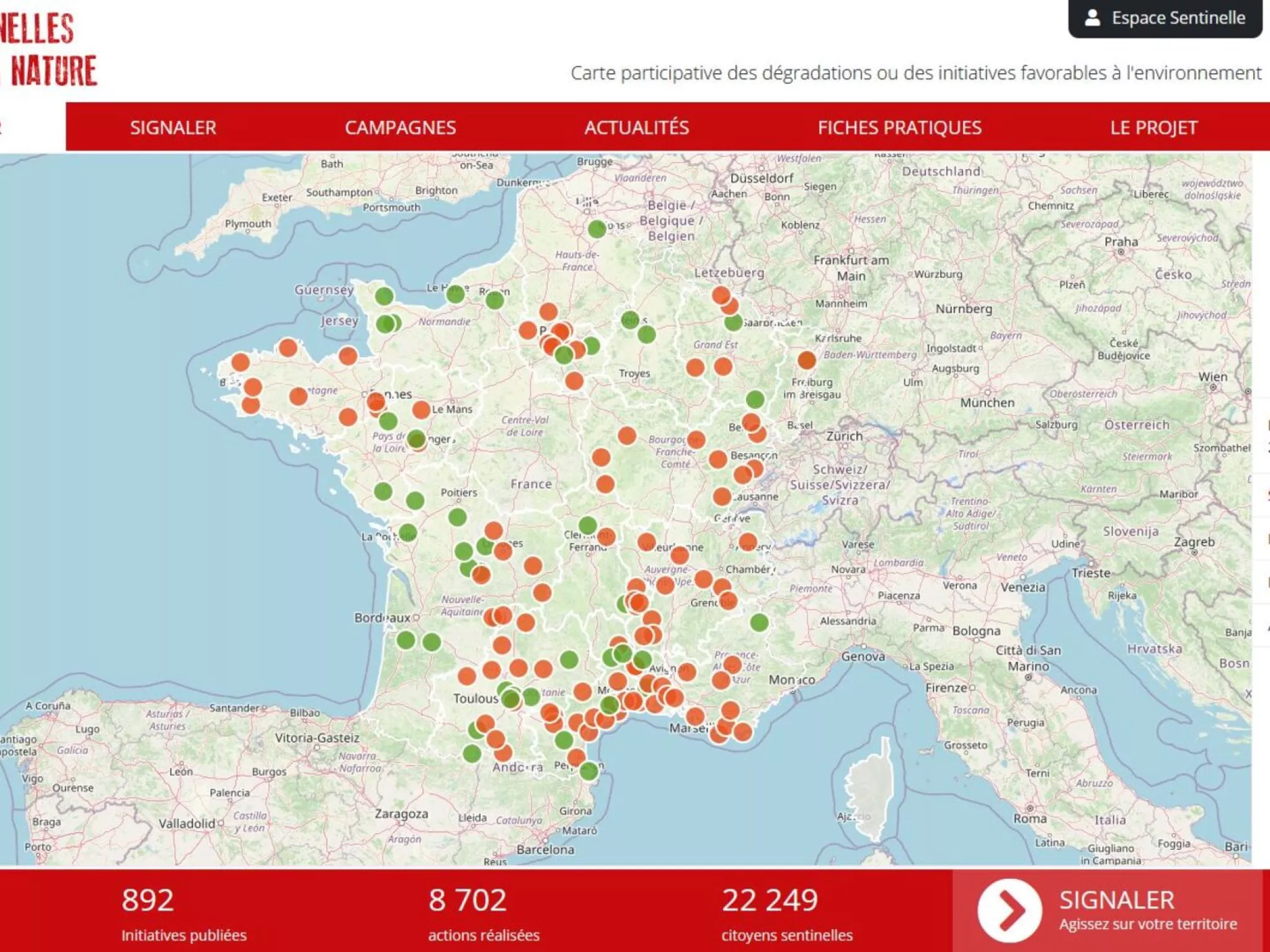Screen dimensions: 1270x952
Task: Select FICHES PRATIQUES in the navigation bar
Action: coord(899,127)
